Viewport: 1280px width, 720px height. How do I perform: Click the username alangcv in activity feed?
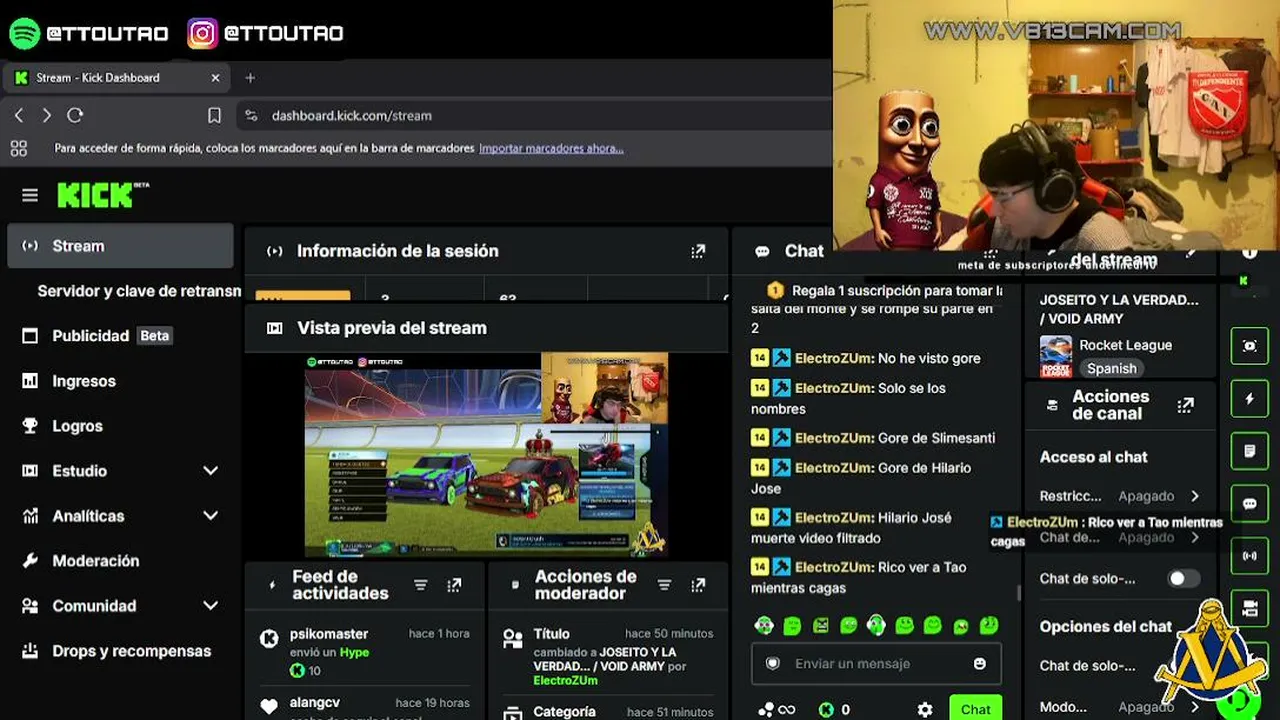[315, 703]
